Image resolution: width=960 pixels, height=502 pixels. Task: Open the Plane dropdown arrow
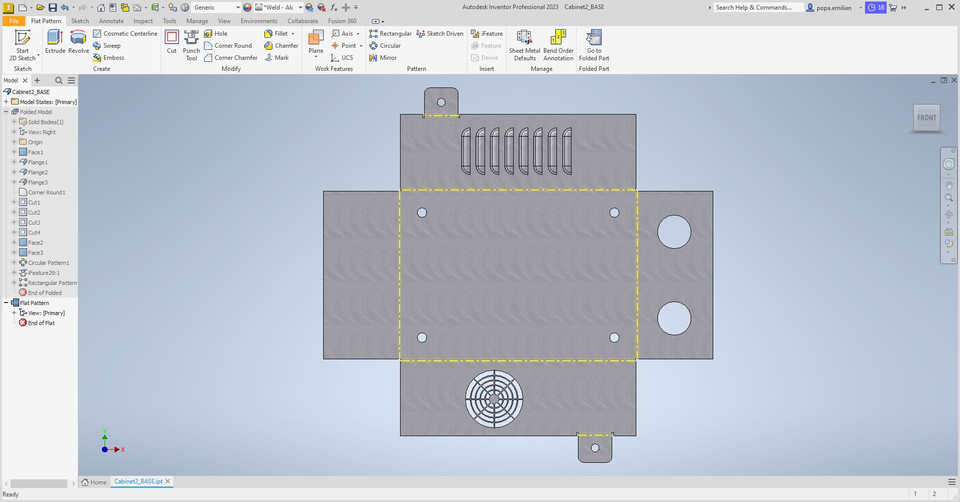316,58
